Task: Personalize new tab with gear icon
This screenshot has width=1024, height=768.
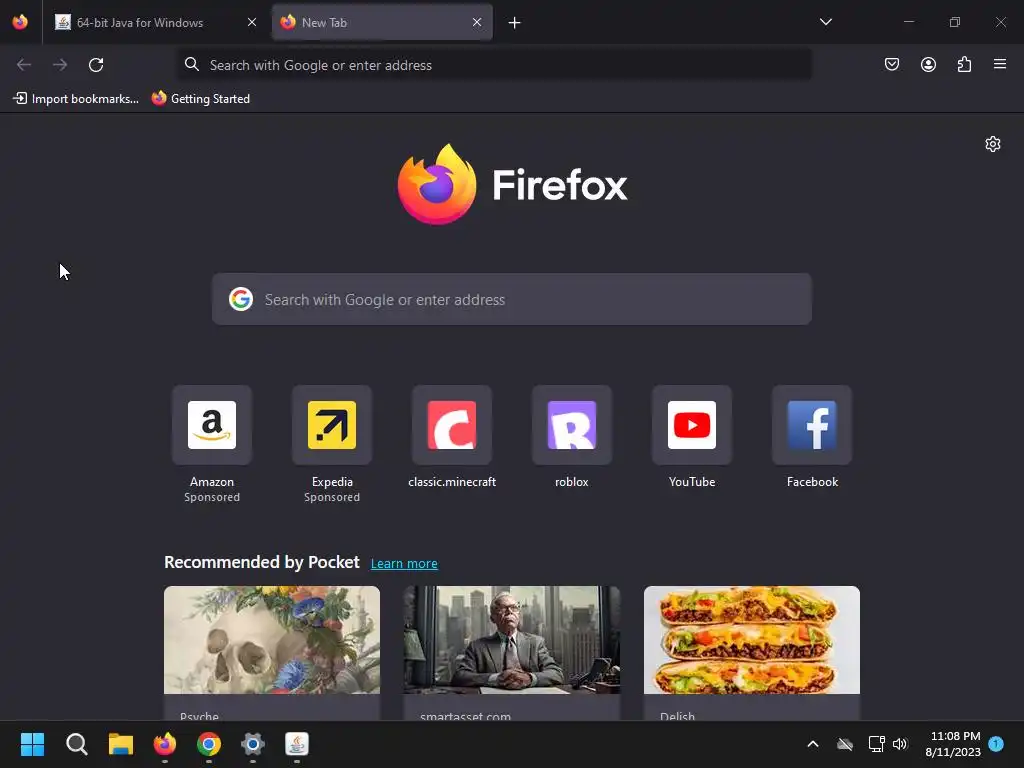Action: pos(993,144)
